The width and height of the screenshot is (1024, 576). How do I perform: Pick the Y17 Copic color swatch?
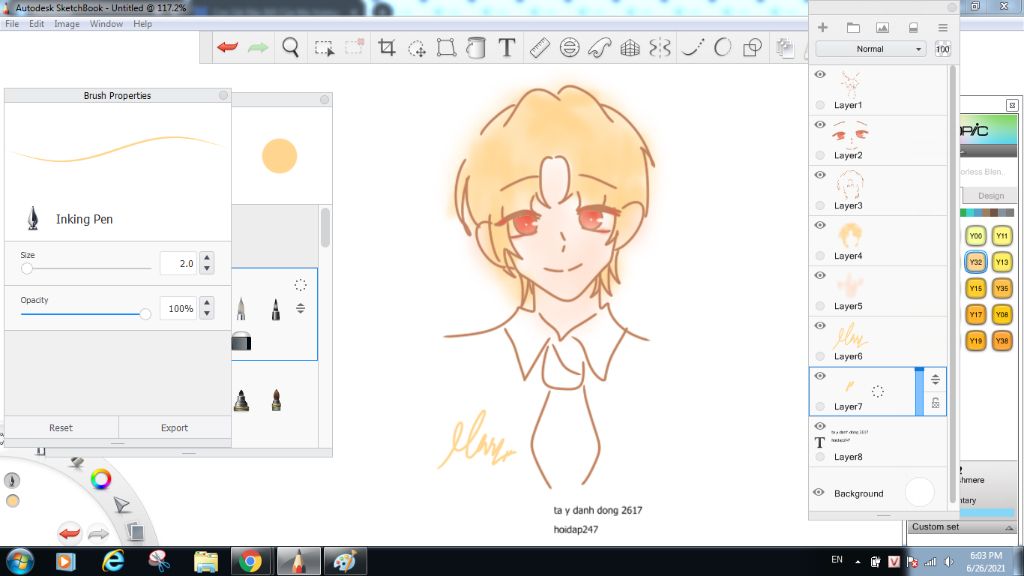point(976,314)
